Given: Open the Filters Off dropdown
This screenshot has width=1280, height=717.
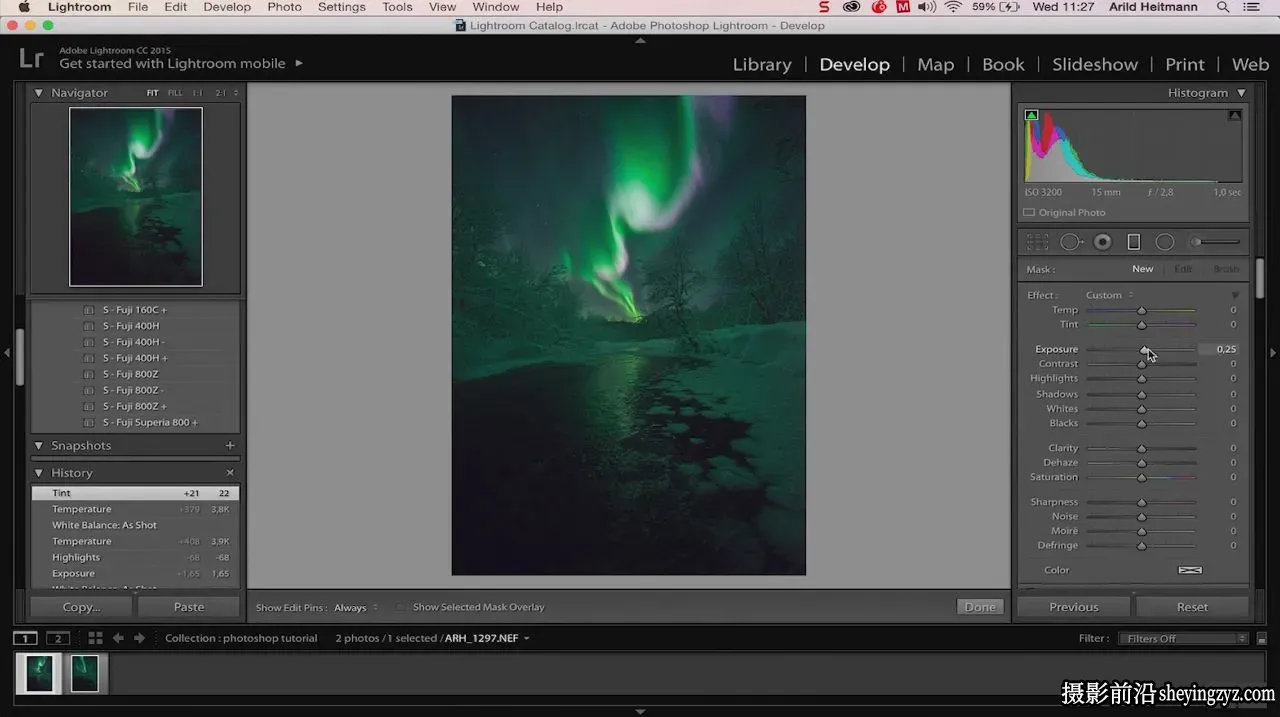Looking at the screenshot, I should 1183,638.
